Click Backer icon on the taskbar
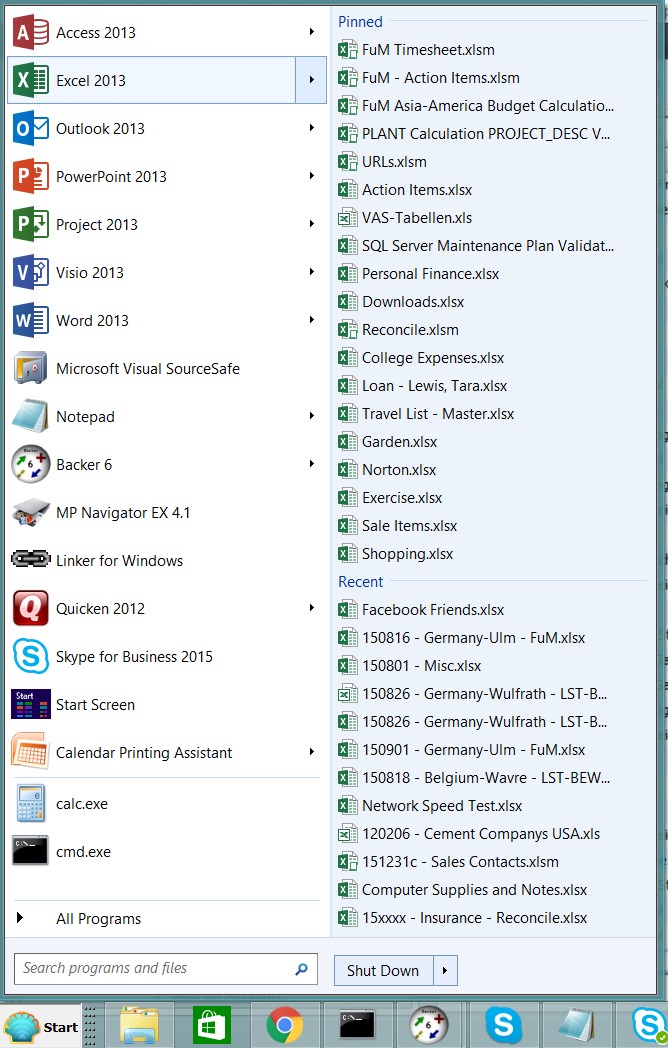The width and height of the screenshot is (668, 1048). tap(429, 1026)
